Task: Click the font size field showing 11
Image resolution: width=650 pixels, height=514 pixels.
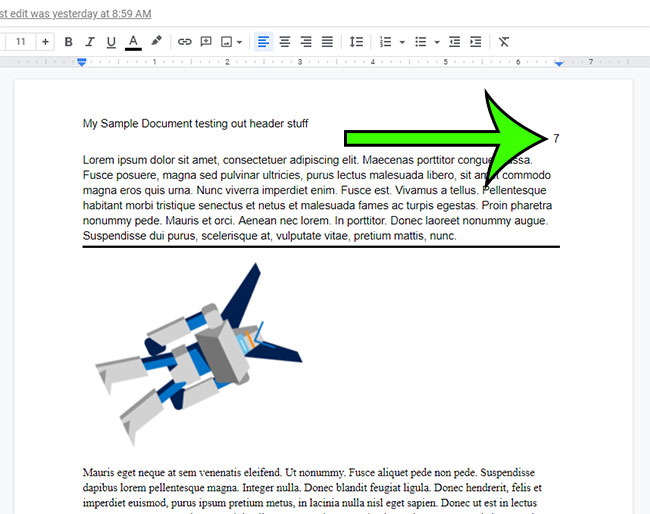Action: click(x=20, y=42)
